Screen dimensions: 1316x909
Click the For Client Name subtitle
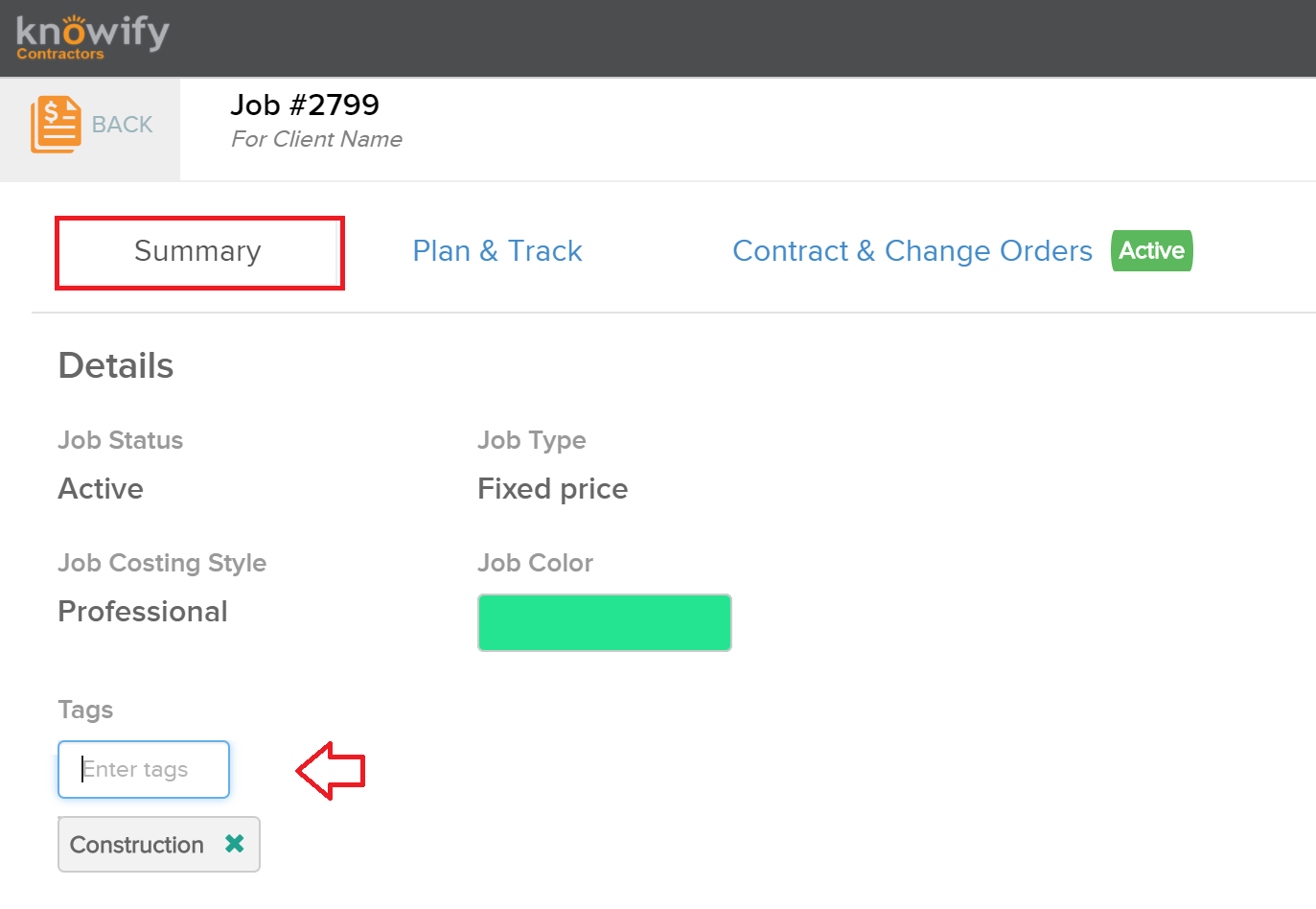pyautogui.click(x=317, y=139)
